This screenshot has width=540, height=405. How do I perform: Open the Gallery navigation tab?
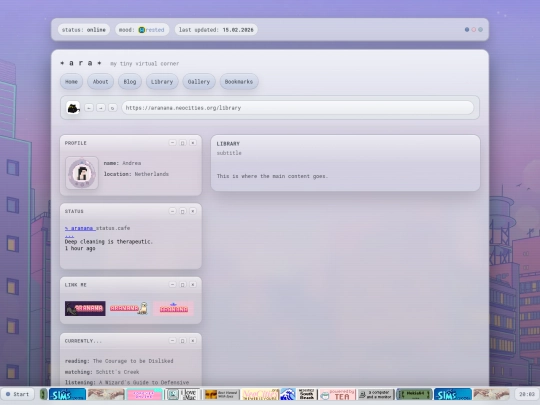click(x=199, y=82)
